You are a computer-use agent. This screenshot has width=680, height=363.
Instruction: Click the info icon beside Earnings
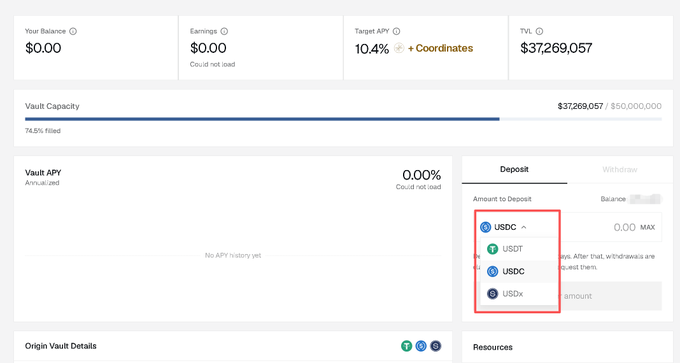click(x=224, y=31)
